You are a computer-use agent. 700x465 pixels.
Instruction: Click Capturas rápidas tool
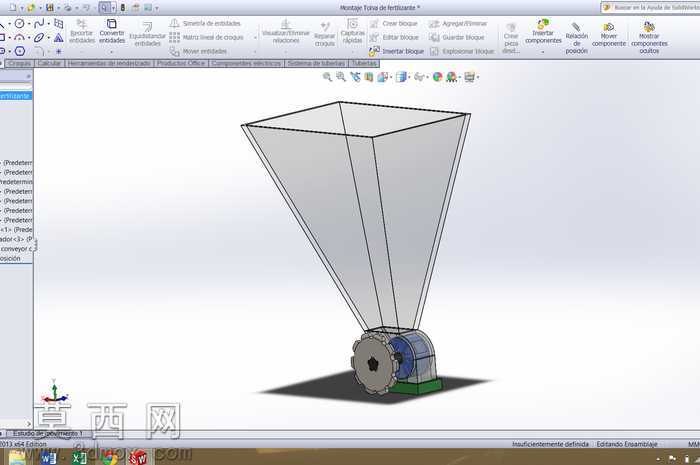352,31
